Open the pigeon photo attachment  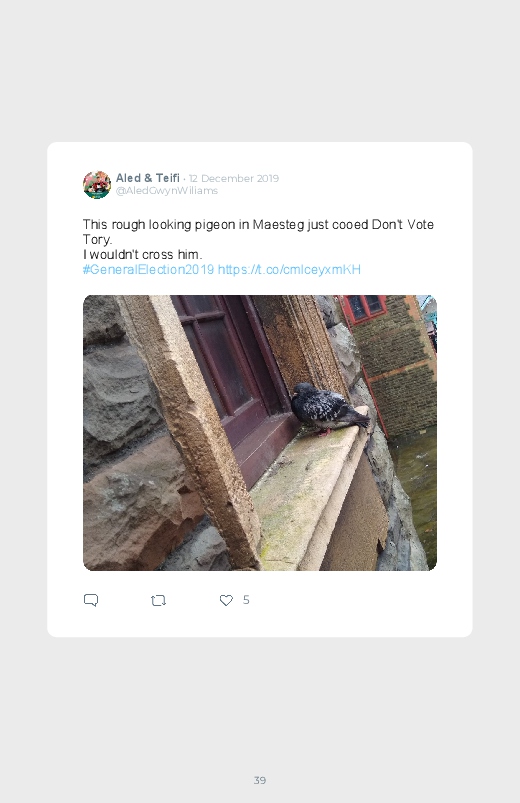[x=260, y=433]
